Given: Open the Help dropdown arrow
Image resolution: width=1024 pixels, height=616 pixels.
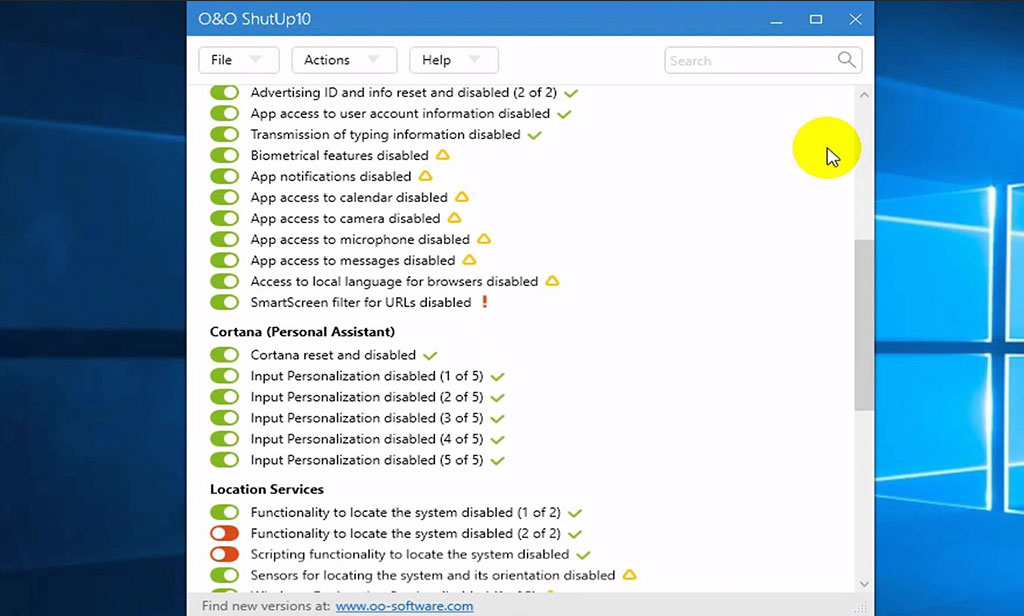Looking at the screenshot, I should point(475,59).
